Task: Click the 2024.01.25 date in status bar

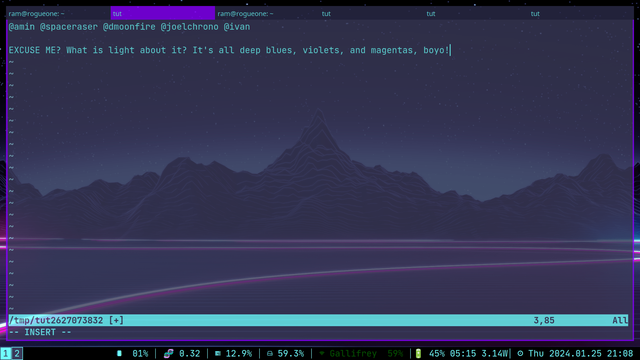Action: (575, 353)
